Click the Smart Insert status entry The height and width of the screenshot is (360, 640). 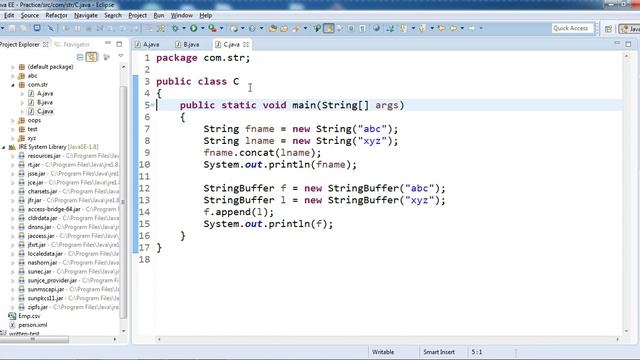[439, 352]
